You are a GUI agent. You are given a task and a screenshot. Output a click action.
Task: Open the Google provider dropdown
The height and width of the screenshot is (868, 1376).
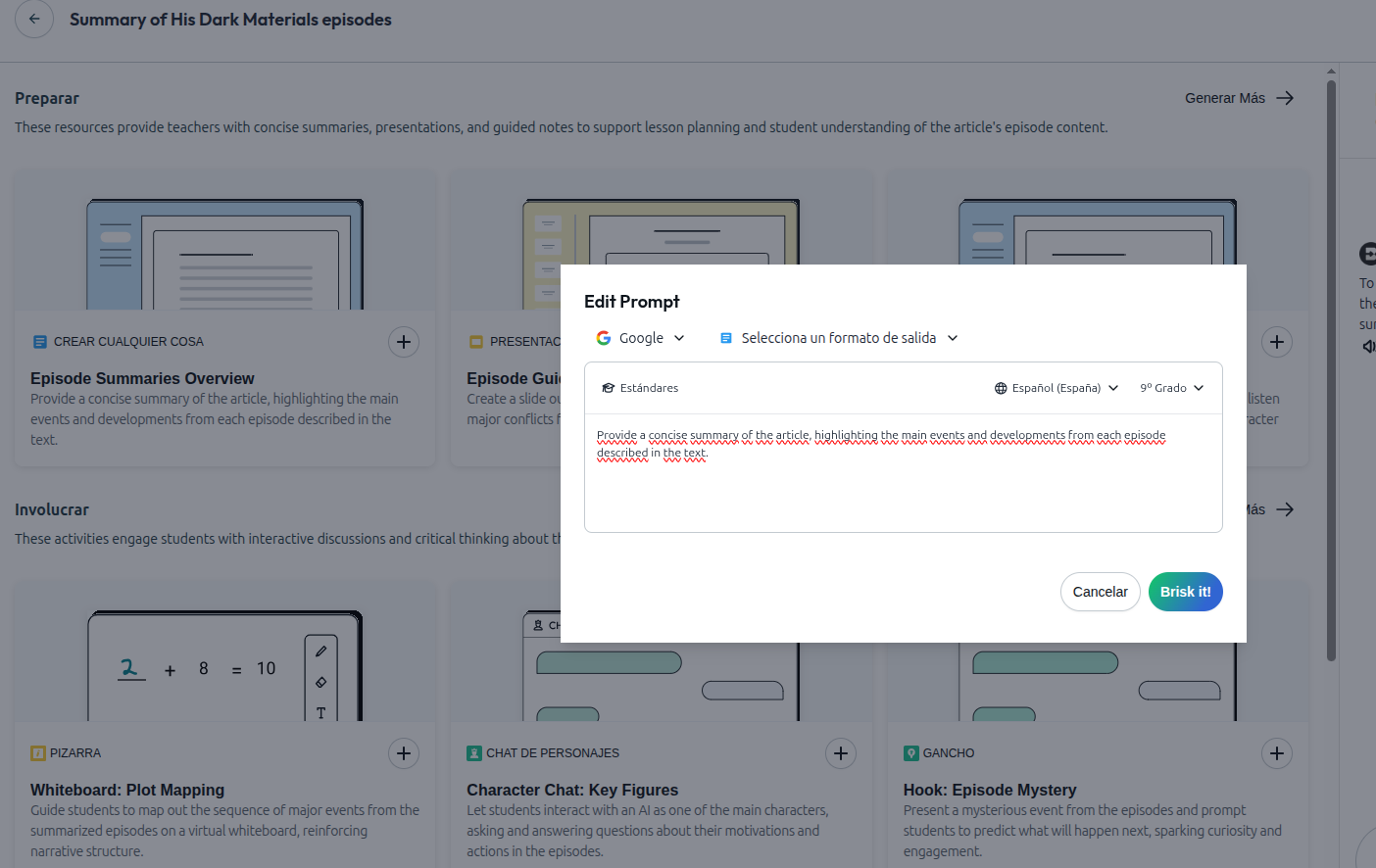click(x=641, y=338)
